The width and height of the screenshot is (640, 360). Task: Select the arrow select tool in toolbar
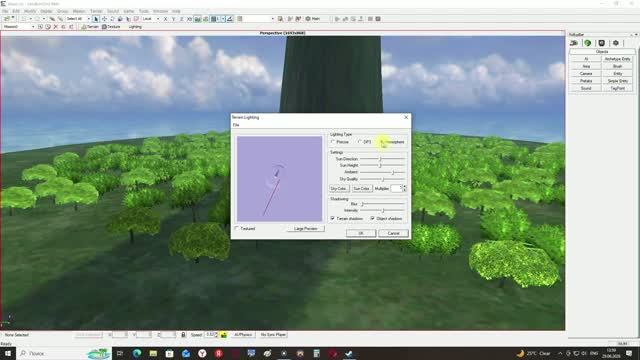(96, 19)
